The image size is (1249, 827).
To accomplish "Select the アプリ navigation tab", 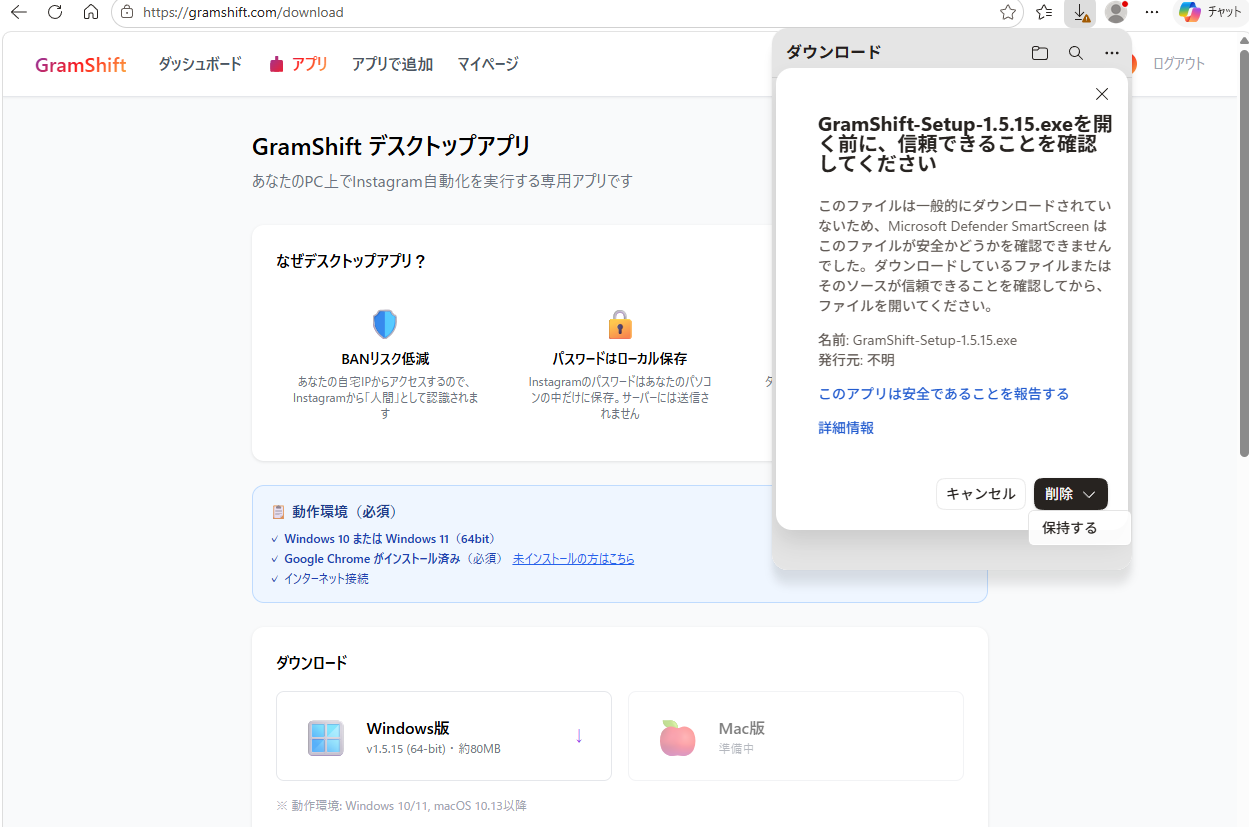I will tap(298, 64).
